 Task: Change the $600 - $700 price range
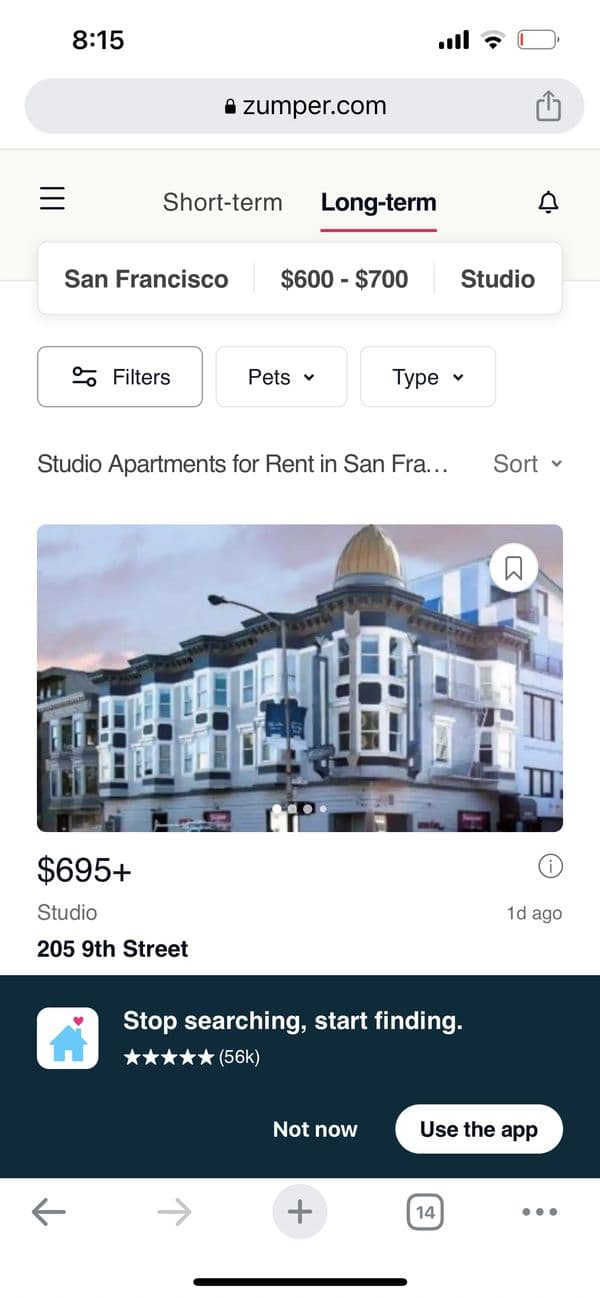coord(344,279)
